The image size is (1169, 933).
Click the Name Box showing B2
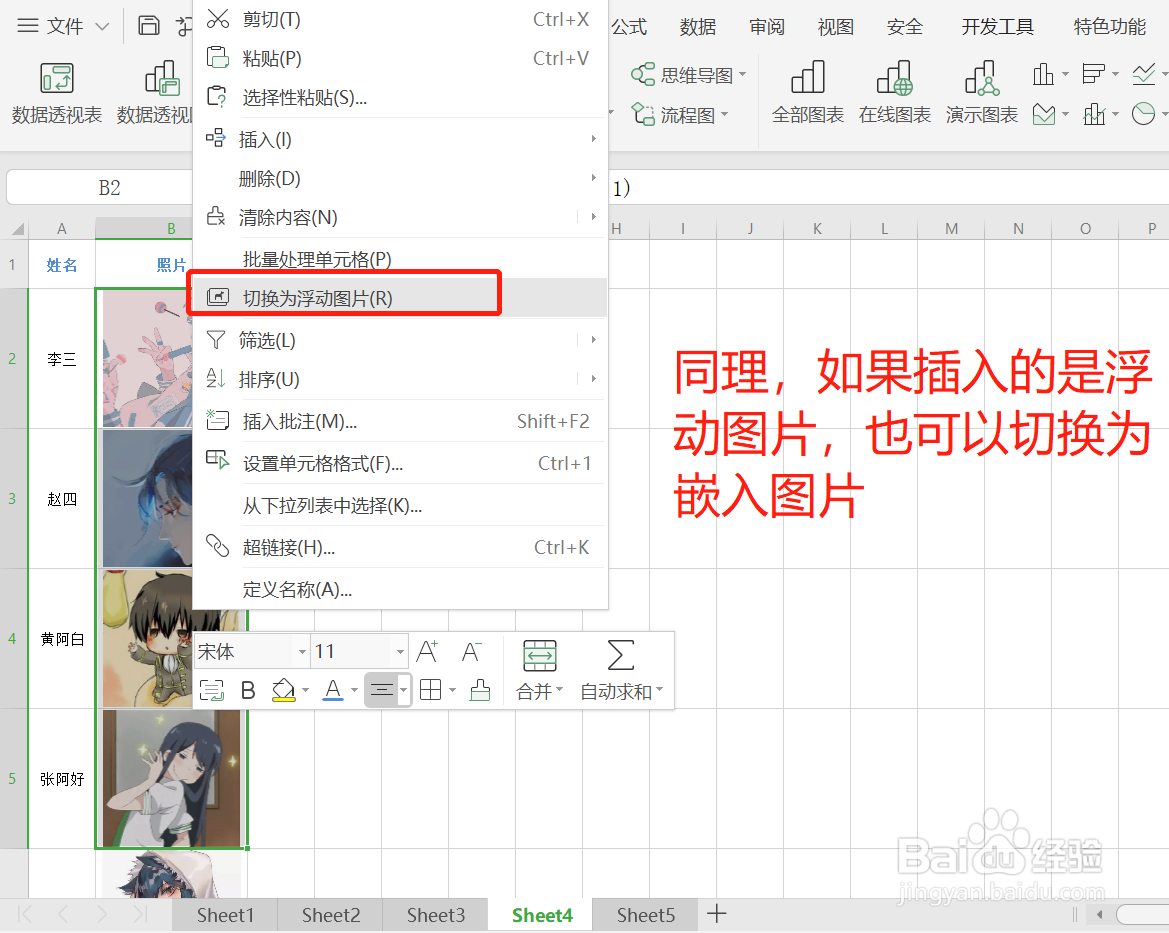click(x=109, y=188)
